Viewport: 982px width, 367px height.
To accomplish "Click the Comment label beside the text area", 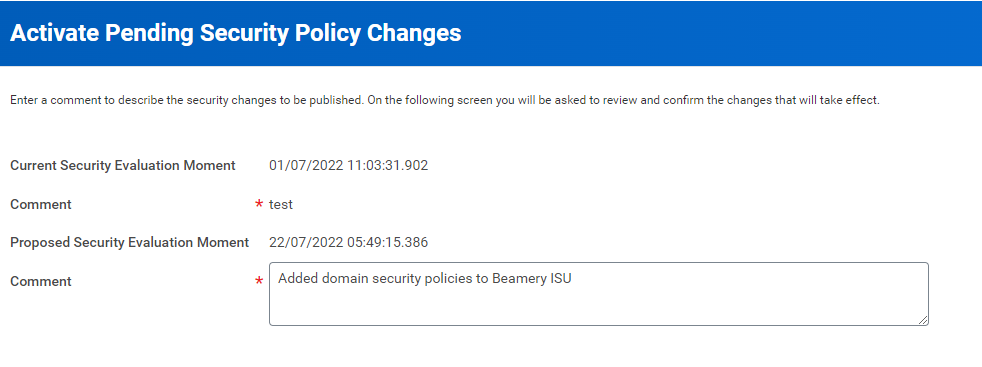I will (x=41, y=282).
